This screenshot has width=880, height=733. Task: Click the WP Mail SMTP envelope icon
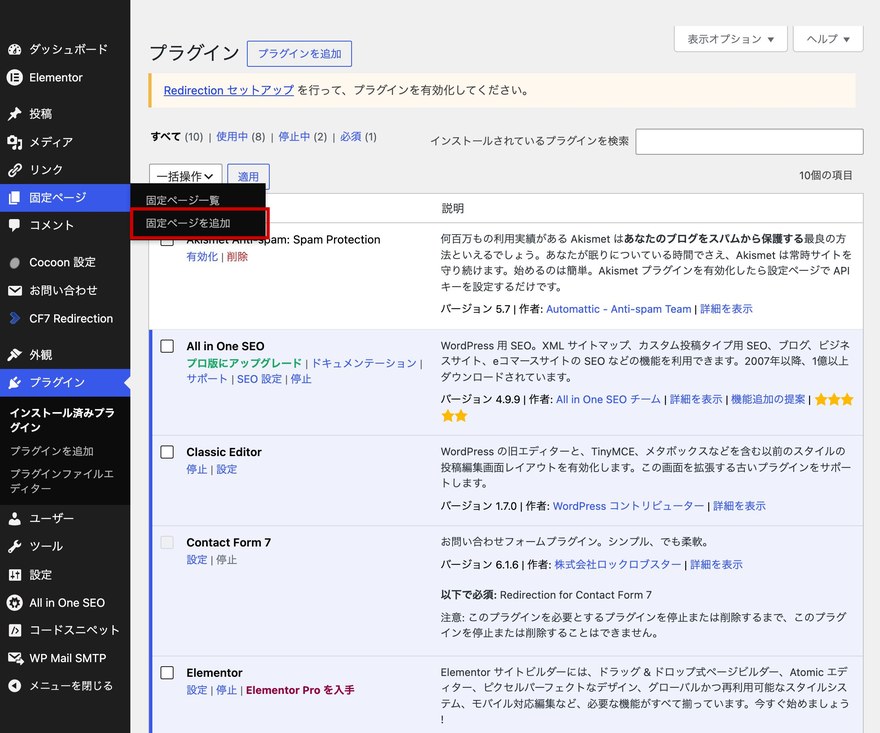coord(15,658)
